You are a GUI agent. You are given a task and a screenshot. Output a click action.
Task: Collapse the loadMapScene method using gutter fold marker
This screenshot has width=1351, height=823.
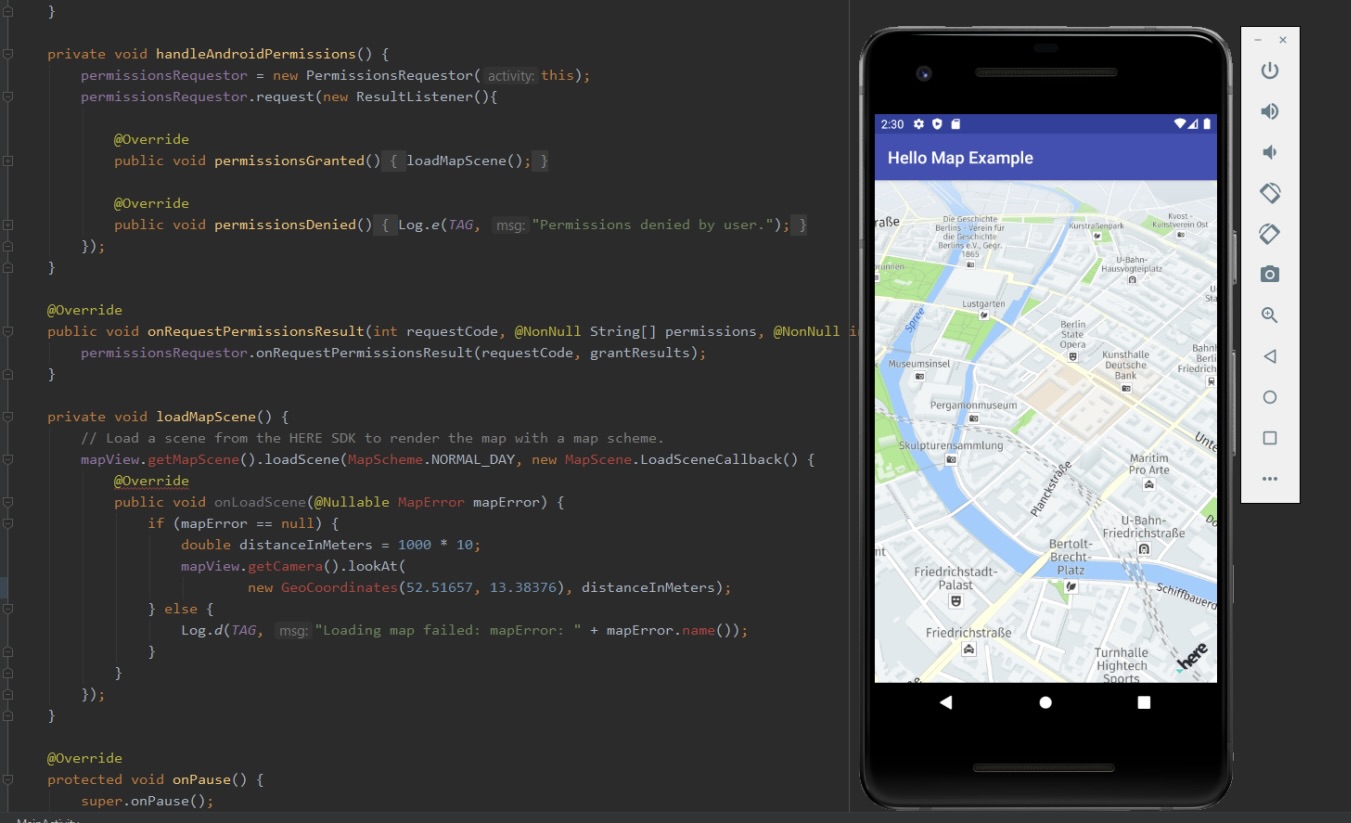8,417
